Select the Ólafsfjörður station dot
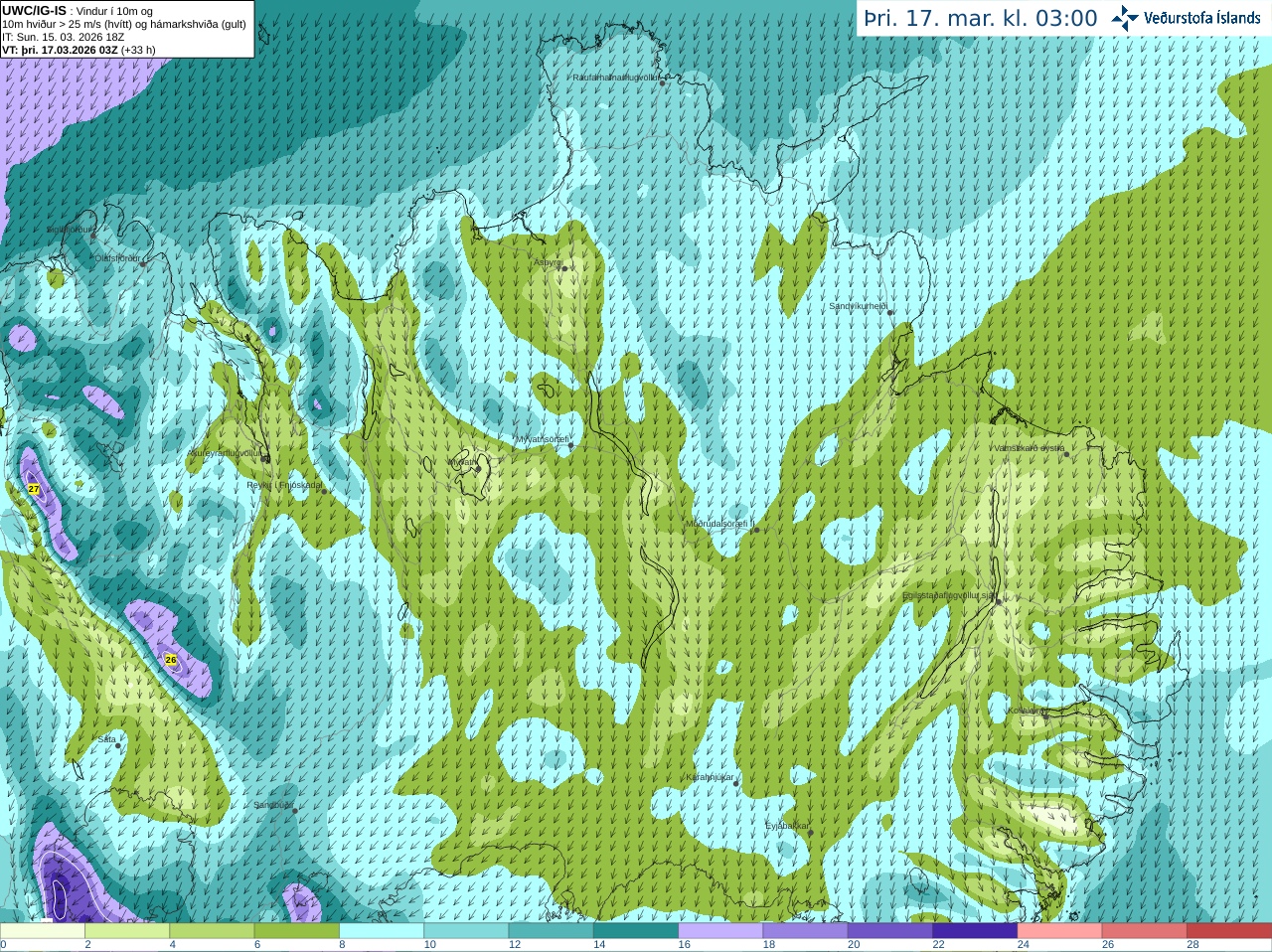 point(143,264)
